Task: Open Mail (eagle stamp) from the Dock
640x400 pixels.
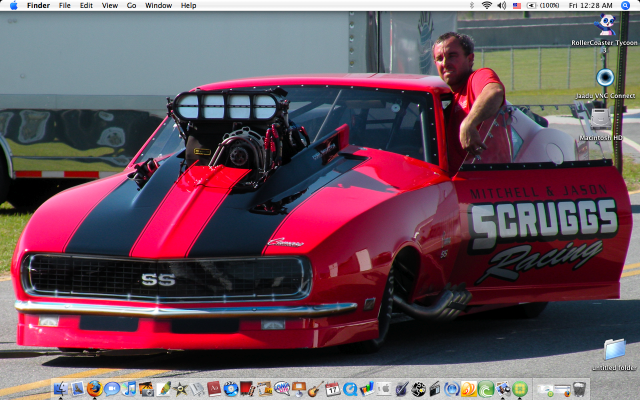Action: point(78,388)
